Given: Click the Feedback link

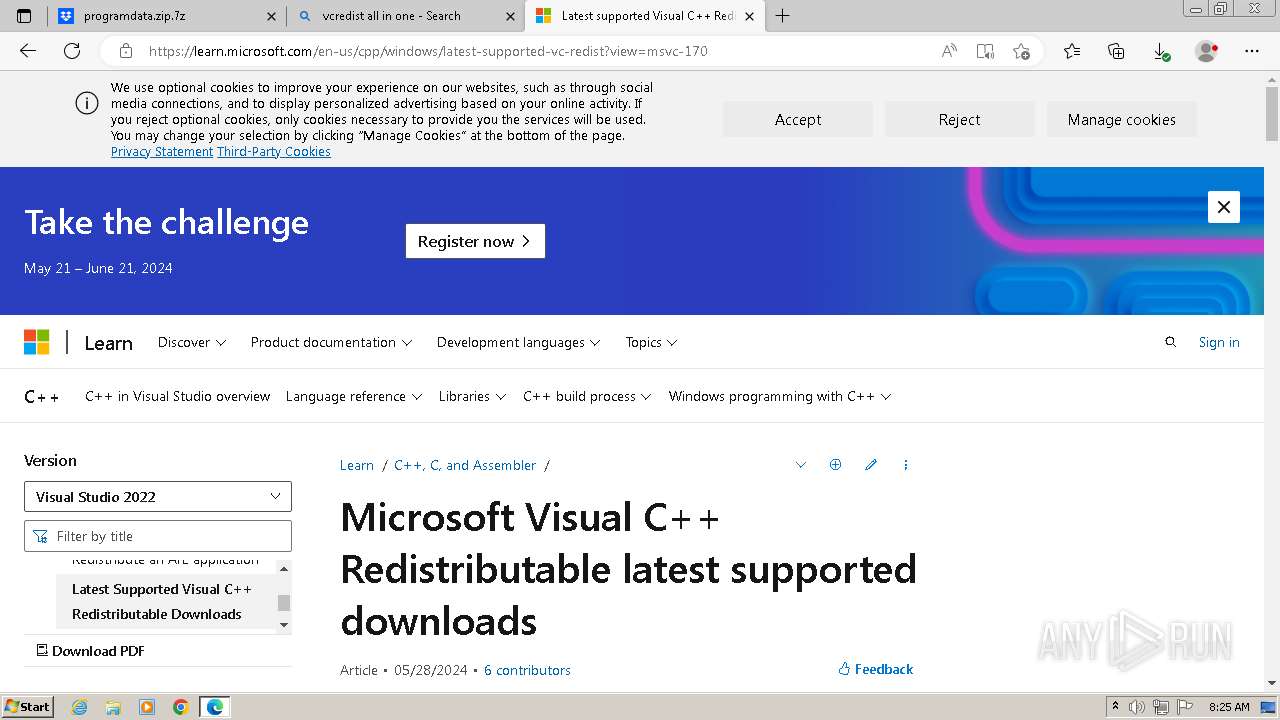Looking at the screenshot, I should click(876, 669).
